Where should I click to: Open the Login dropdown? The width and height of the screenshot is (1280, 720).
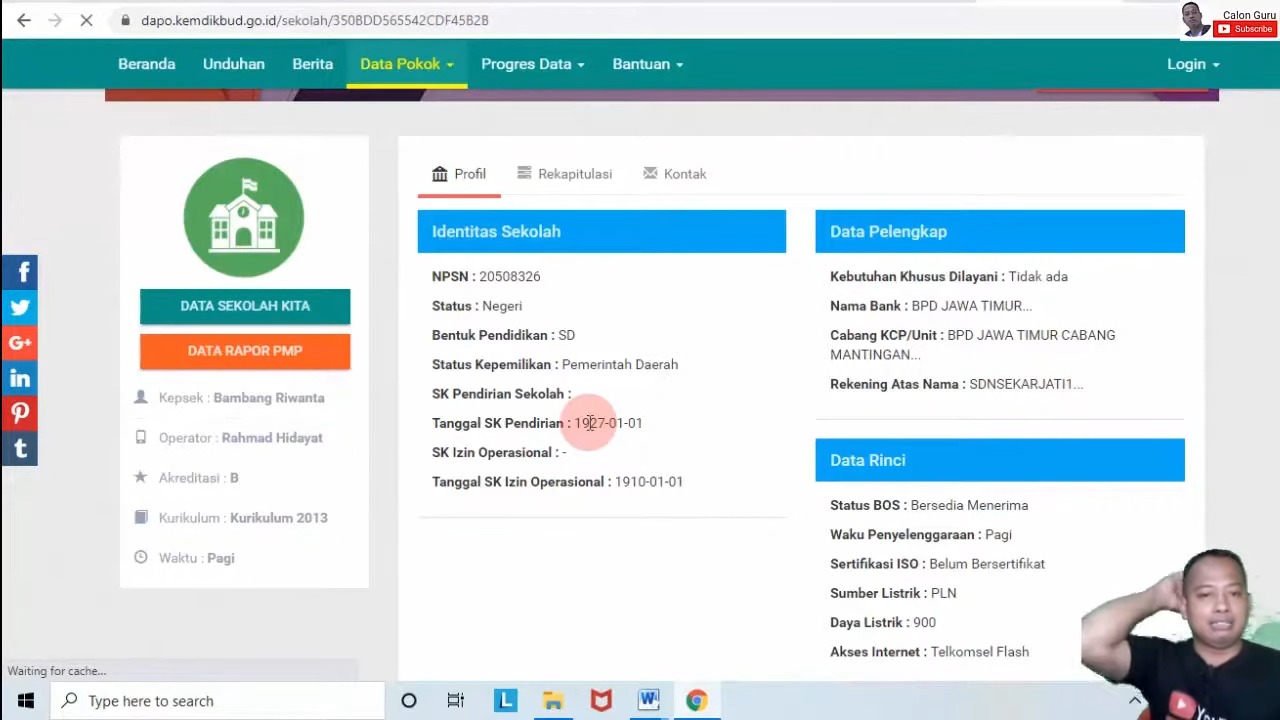(x=1192, y=64)
